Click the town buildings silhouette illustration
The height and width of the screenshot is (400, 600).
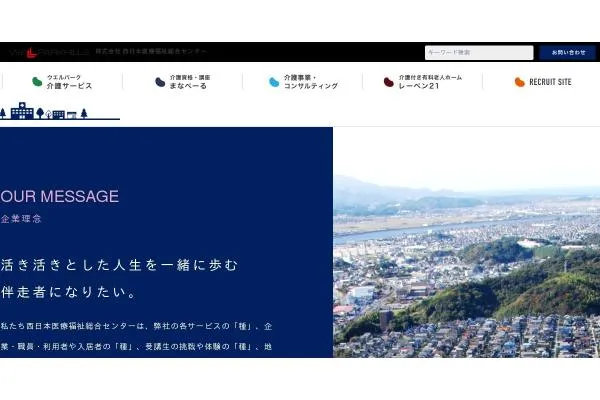(x=59, y=111)
